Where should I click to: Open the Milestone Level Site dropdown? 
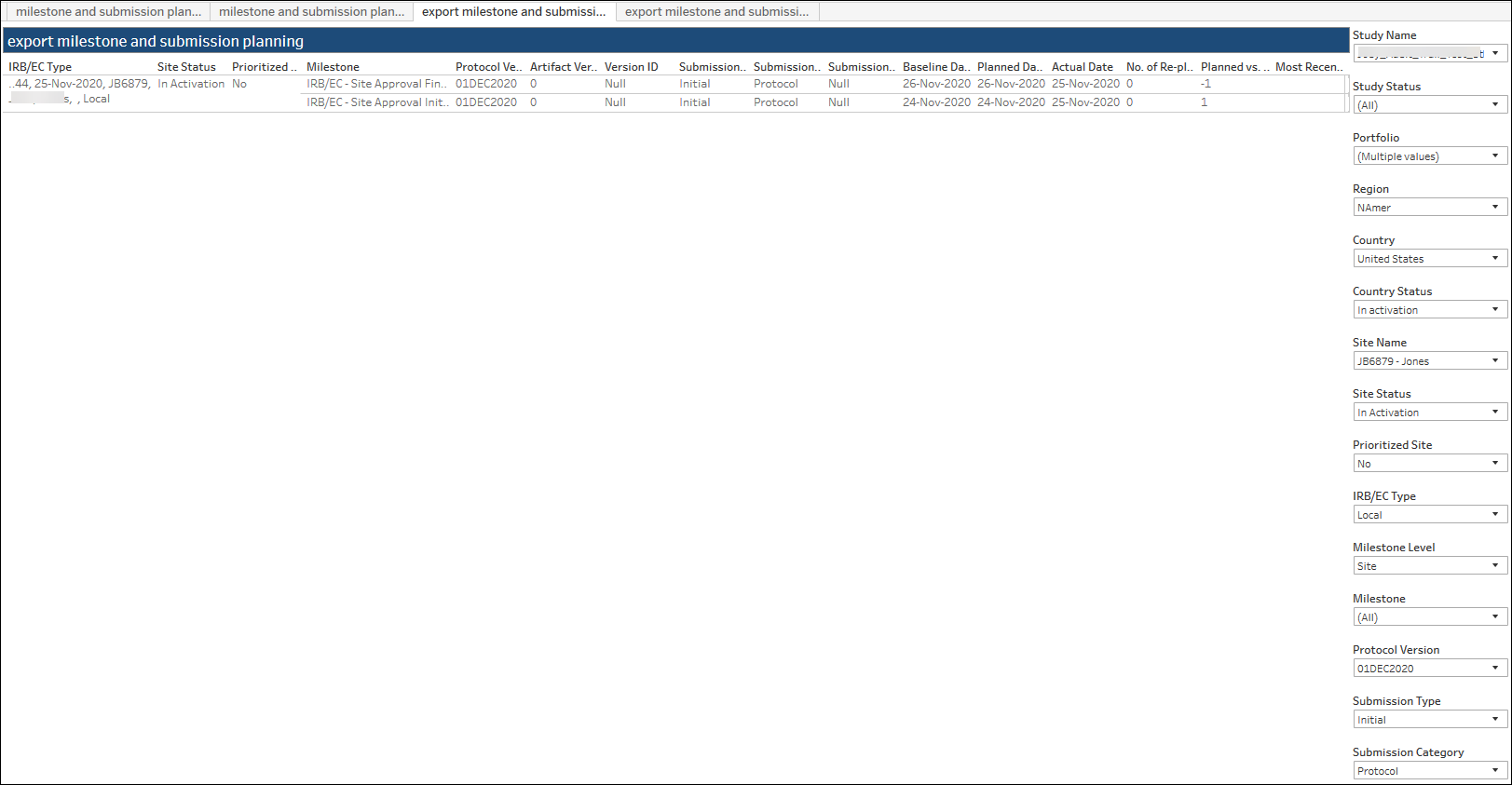(1430, 566)
